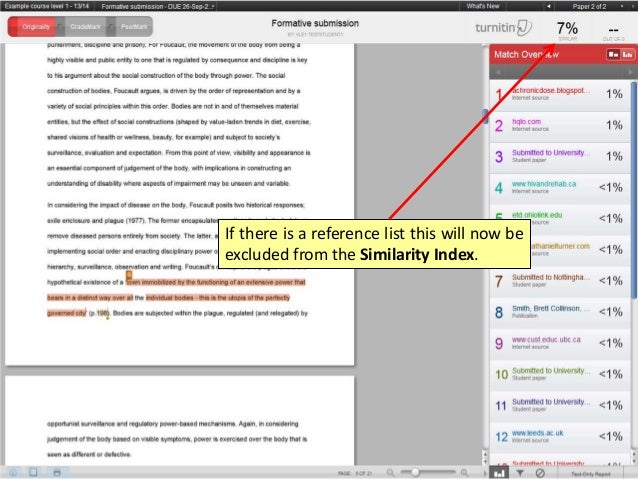638x479 pixels.
Task: Click the Text-Only Report button
Action: (x=591, y=474)
